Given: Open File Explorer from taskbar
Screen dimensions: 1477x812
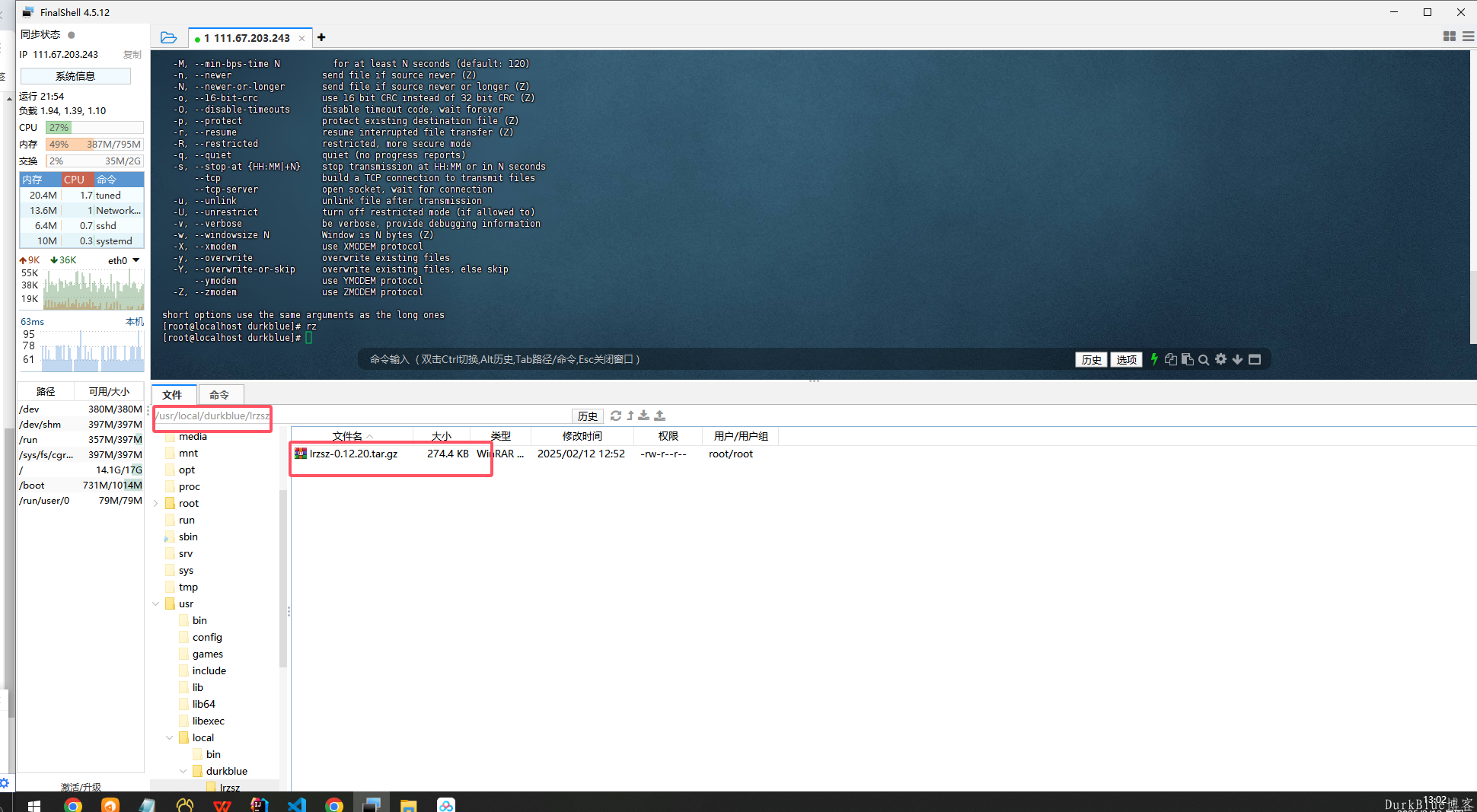Looking at the screenshot, I should click(x=409, y=805).
